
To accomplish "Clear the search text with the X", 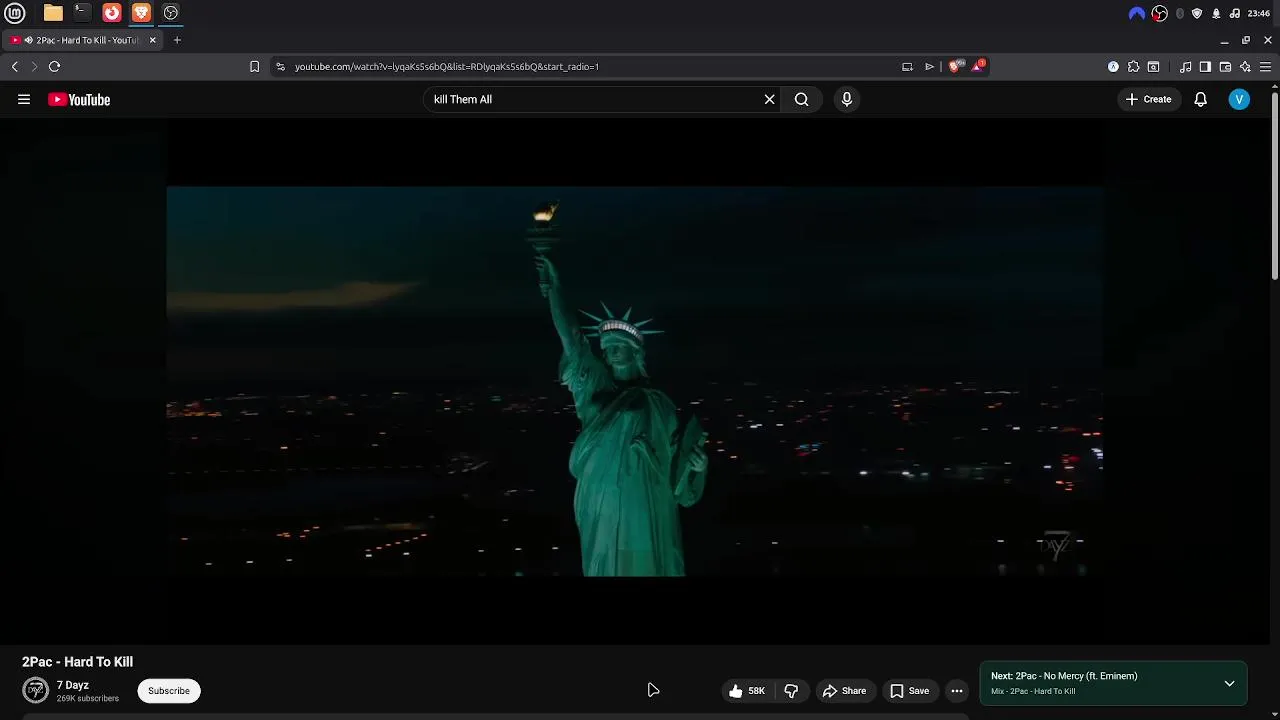I will (770, 99).
